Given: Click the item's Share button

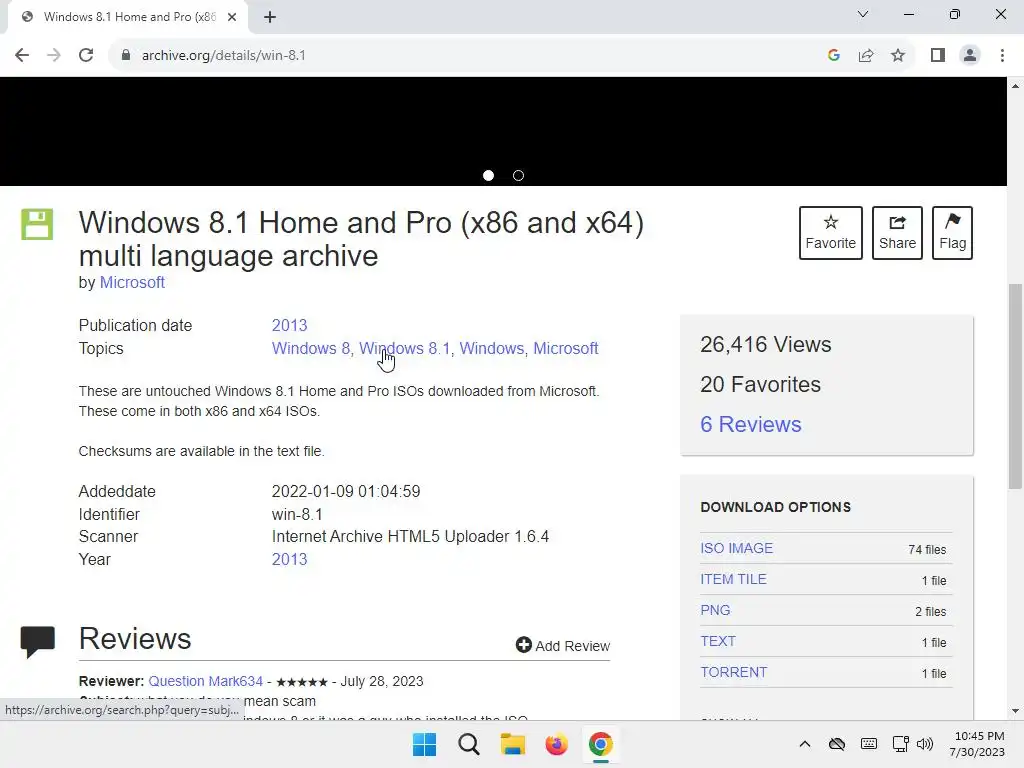Looking at the screenshot, I should coord(897,233).
